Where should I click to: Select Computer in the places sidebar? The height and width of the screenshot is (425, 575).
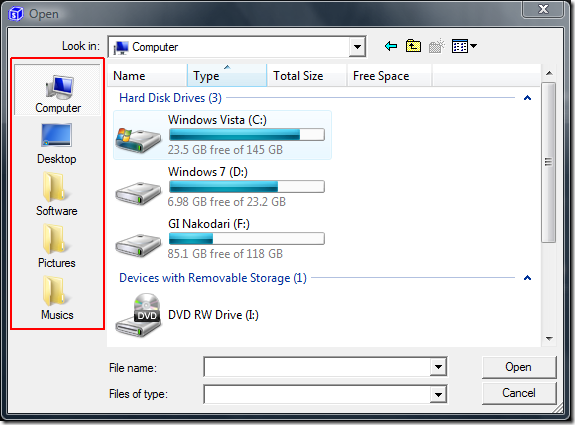tap(58, 94)
